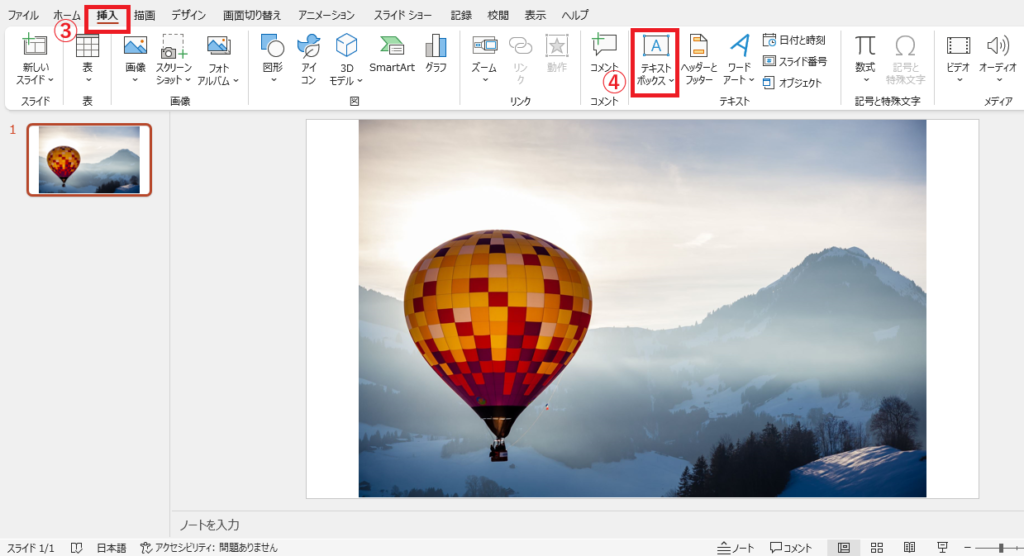Click the balloon picture on the slide
Image resolution: width=1024 pixels, height=556 pixels.
642,308
